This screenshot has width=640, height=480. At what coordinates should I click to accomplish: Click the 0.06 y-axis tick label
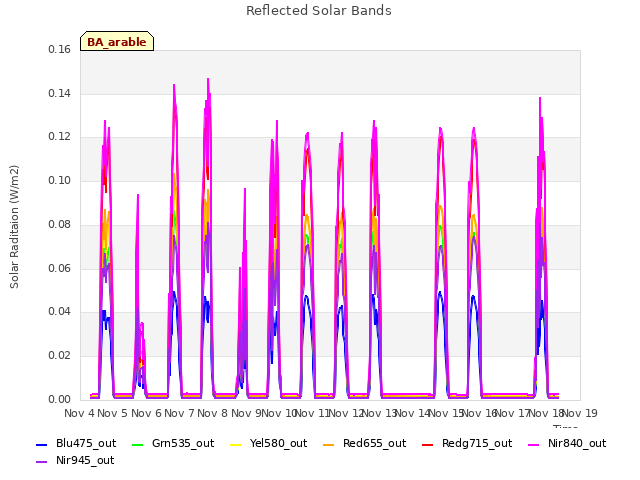click(60, 269)
